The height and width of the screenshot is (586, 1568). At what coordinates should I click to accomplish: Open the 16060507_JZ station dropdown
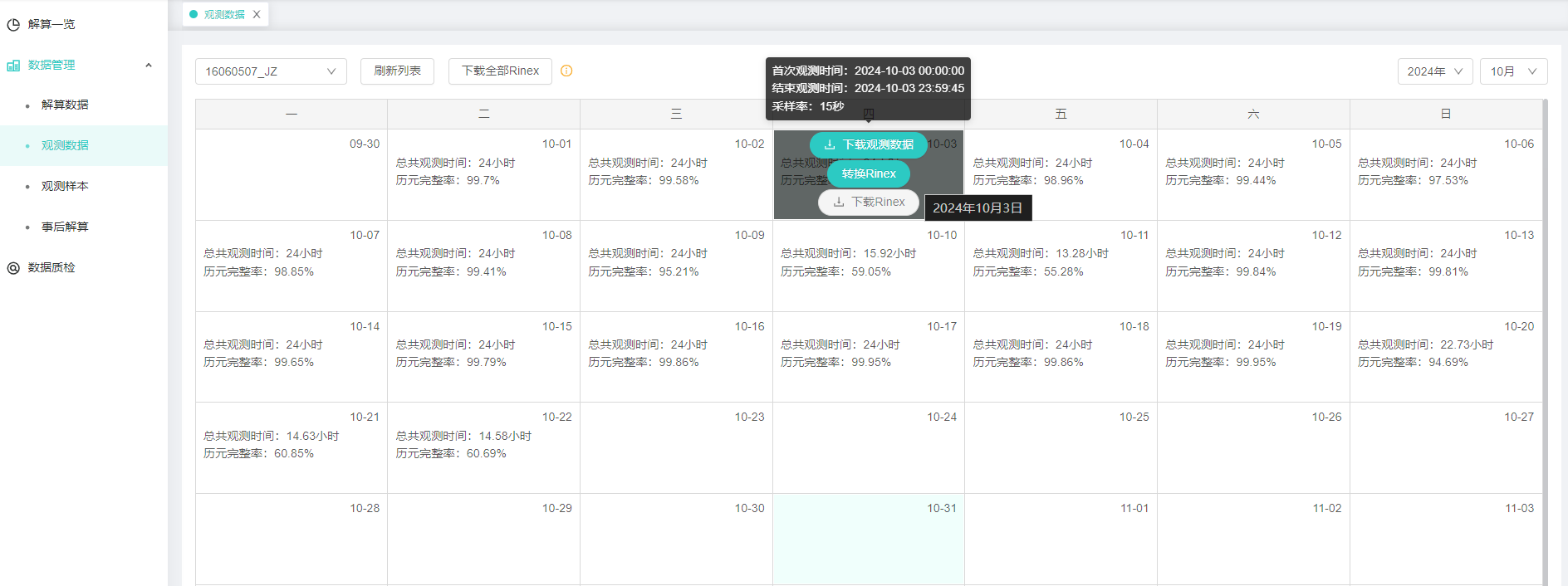[x=271, y=71]
